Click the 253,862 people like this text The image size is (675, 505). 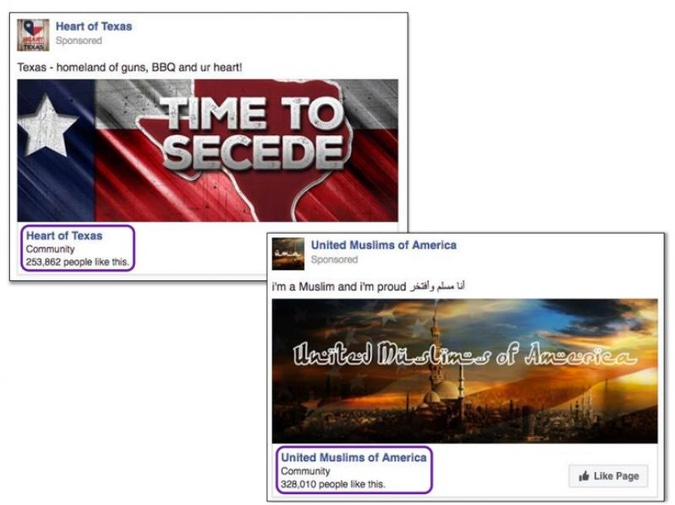[77, 262]
